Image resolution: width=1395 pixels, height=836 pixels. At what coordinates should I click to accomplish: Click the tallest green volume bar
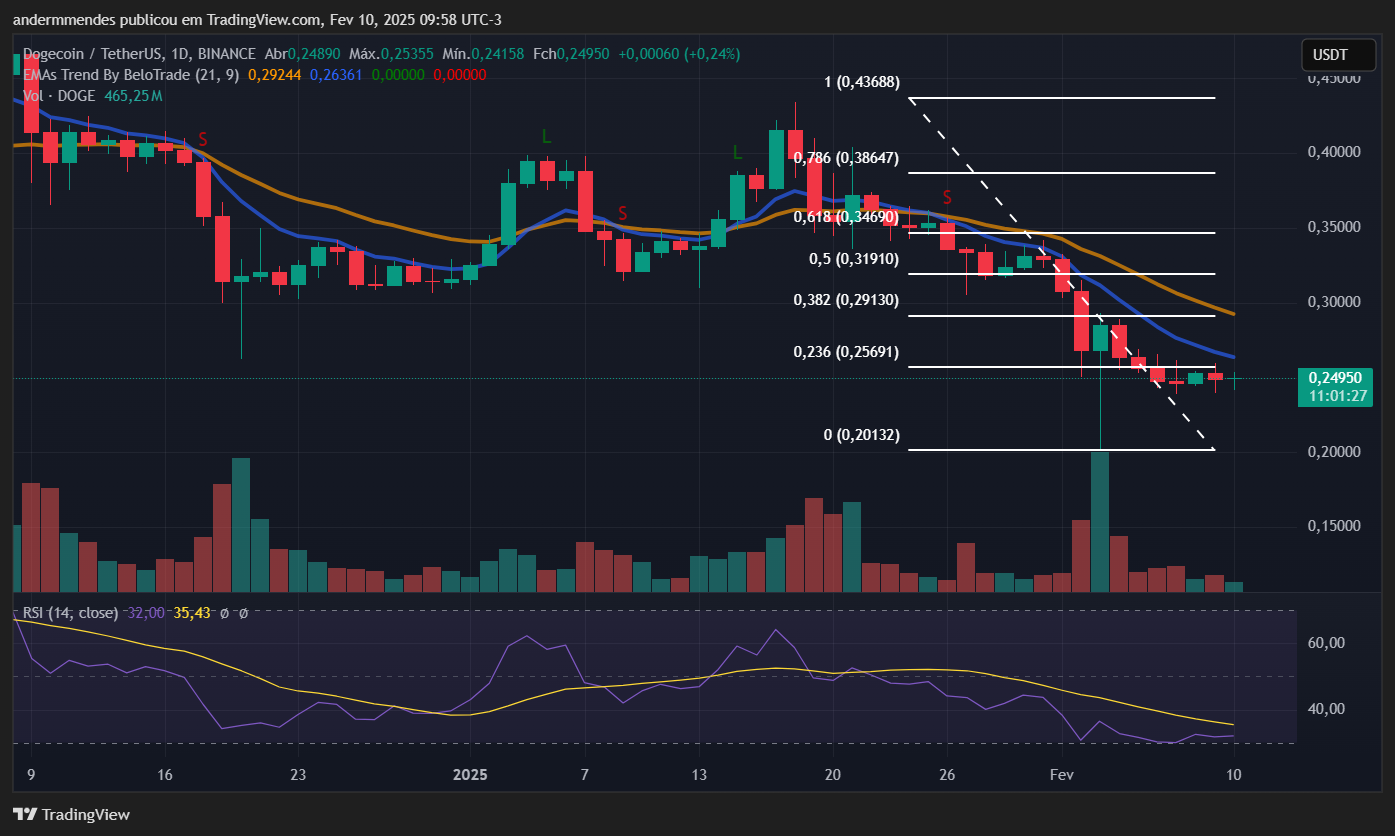[x=1100, y=521]
